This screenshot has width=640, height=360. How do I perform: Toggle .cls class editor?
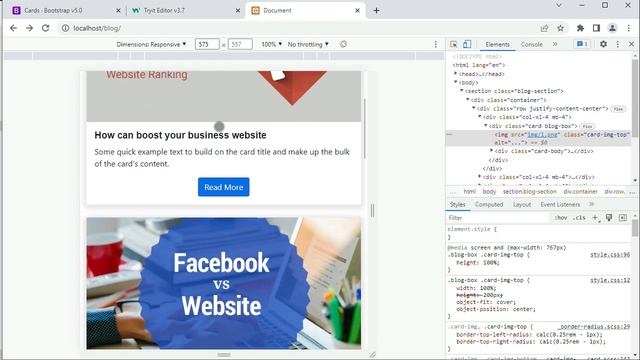click(x=579, y=218)
